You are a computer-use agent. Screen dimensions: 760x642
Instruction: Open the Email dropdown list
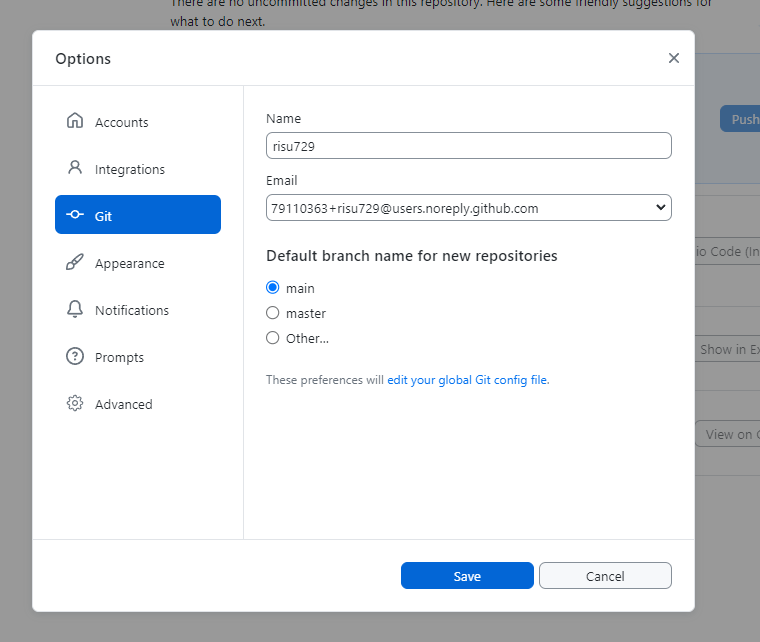tap(468, 208)
